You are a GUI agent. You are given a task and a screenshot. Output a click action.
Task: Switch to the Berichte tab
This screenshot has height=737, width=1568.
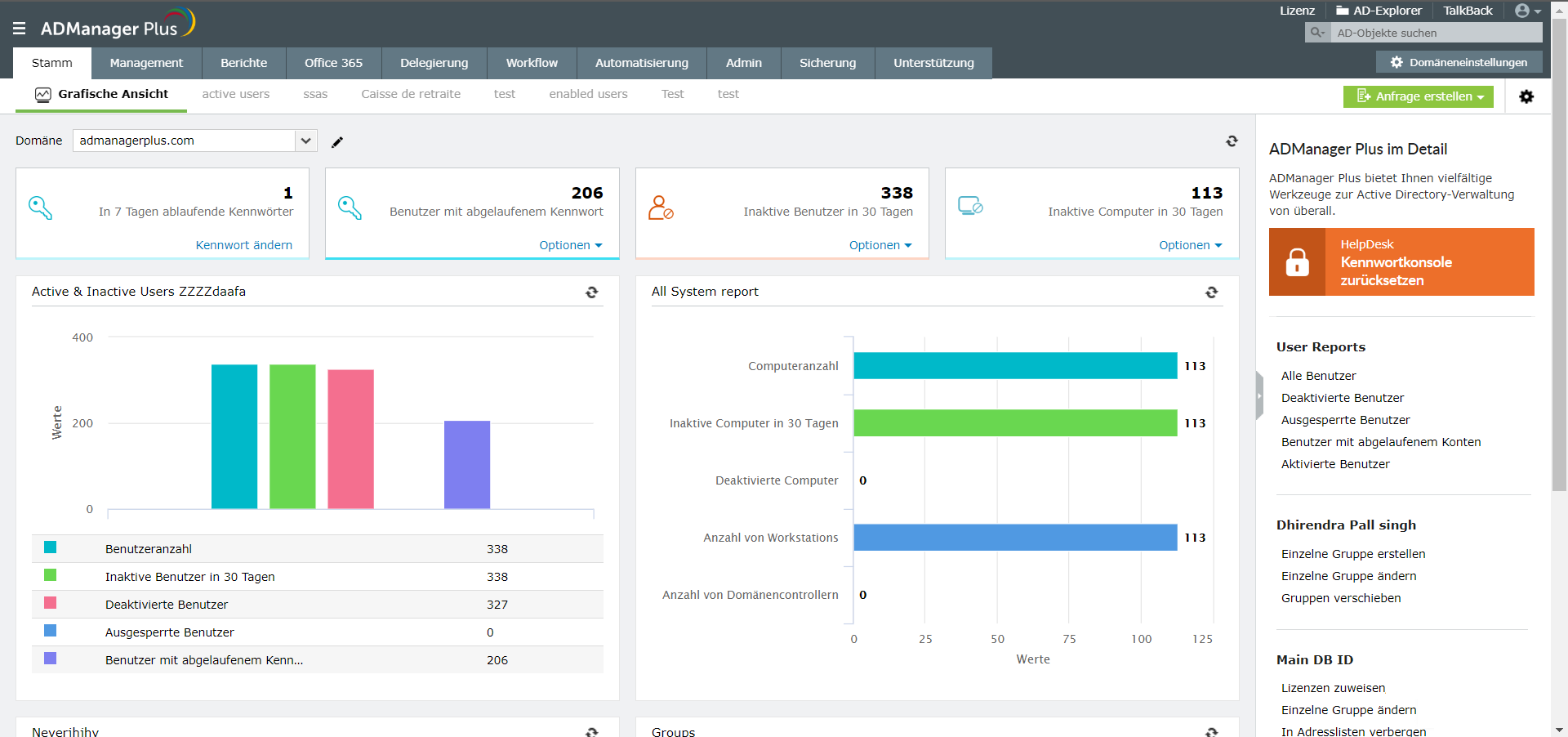click(243, 63)
